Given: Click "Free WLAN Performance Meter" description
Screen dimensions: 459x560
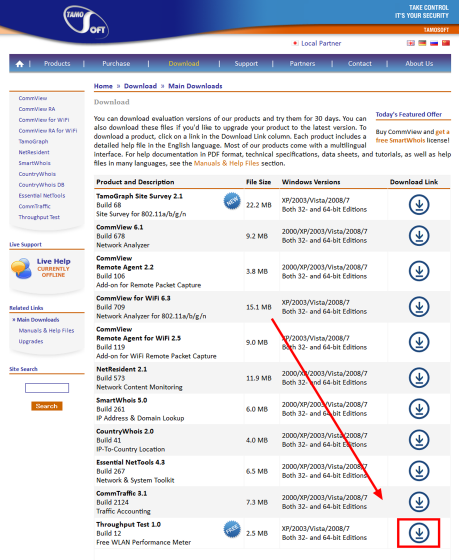Looking at the screenshot, I should click(x=144, y=542).
